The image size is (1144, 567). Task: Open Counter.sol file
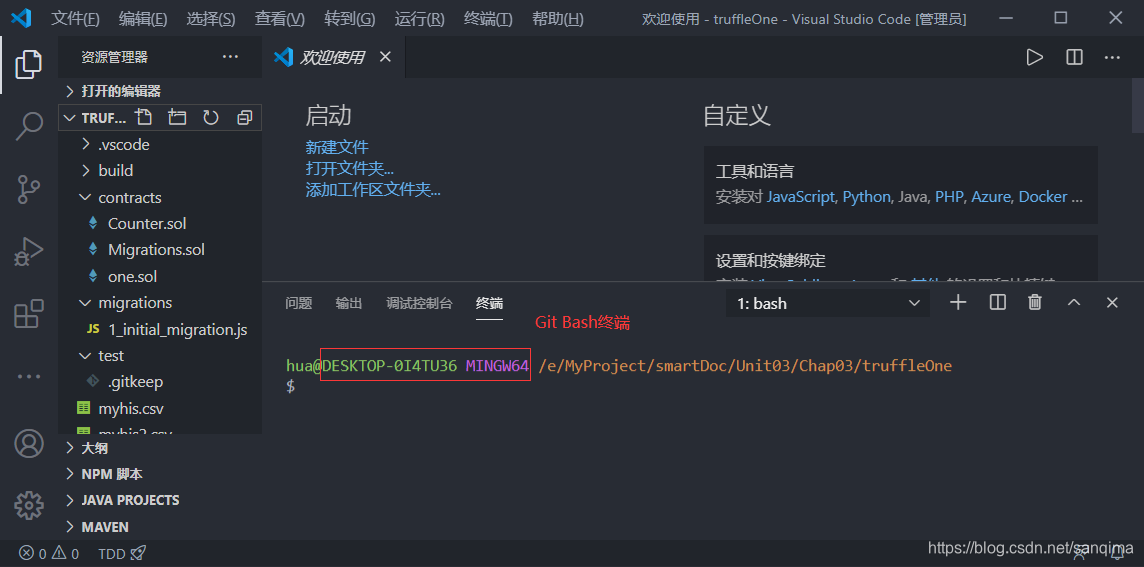click(x=160, y=223)
